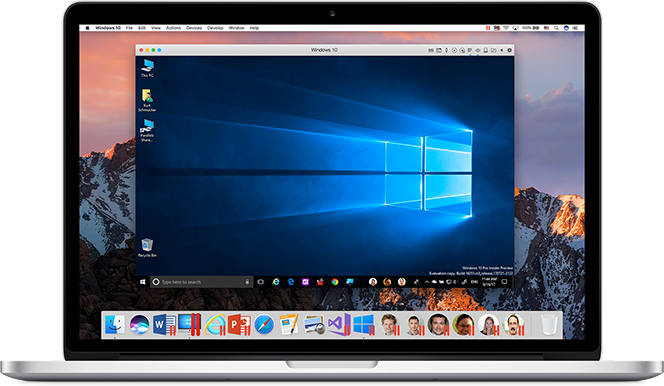
Task: Open Spotlight search in the Mac menu bar
Action: tap(556, 28)
